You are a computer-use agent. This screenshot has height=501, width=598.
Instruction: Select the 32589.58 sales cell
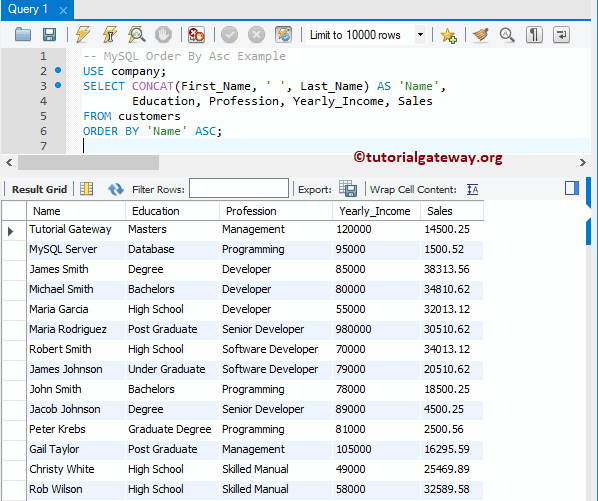(452, 489)
